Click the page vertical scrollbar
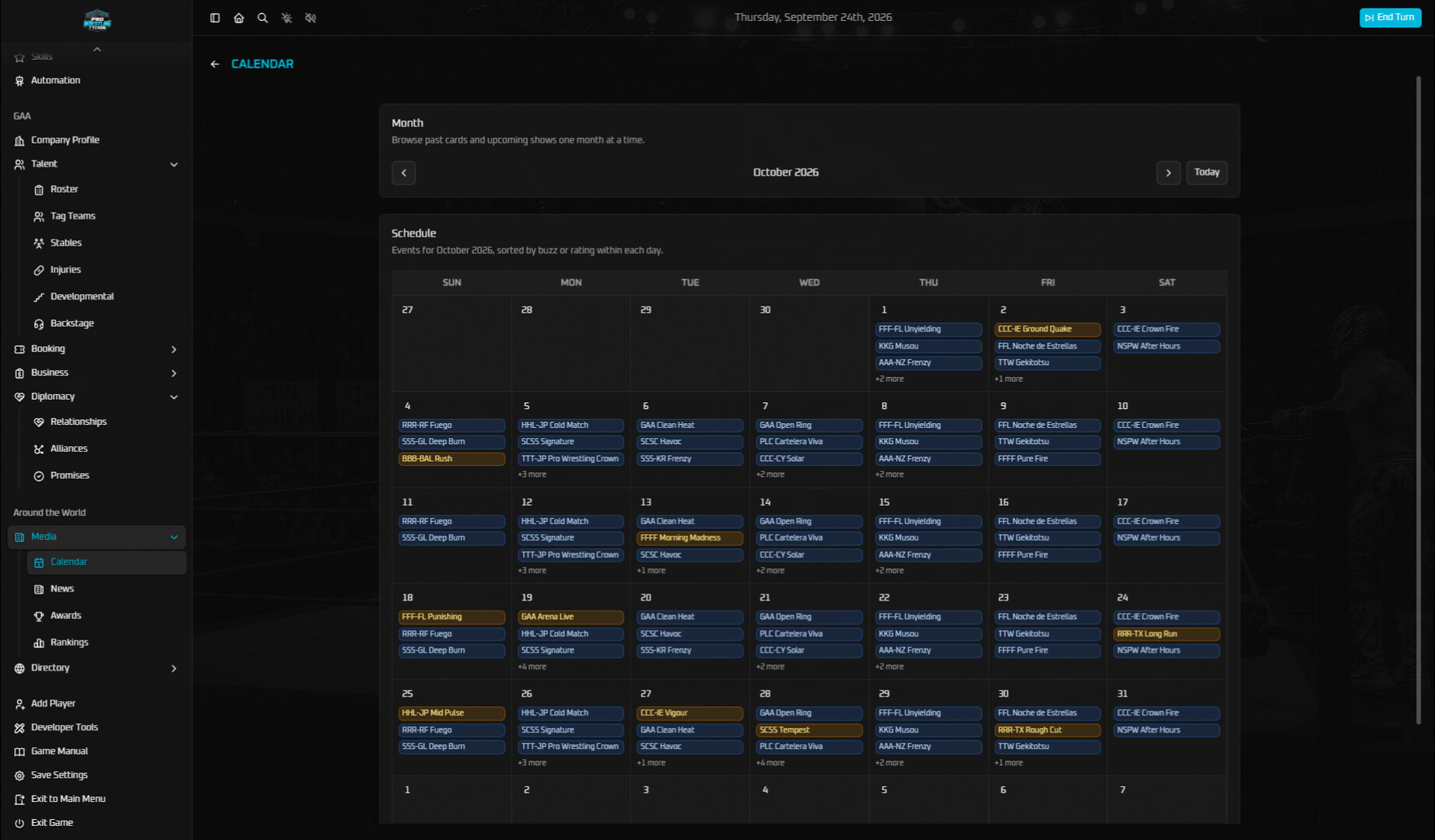Viewport: 1435px width, 840px height. pyautogui.click(x=1418, y=401)
